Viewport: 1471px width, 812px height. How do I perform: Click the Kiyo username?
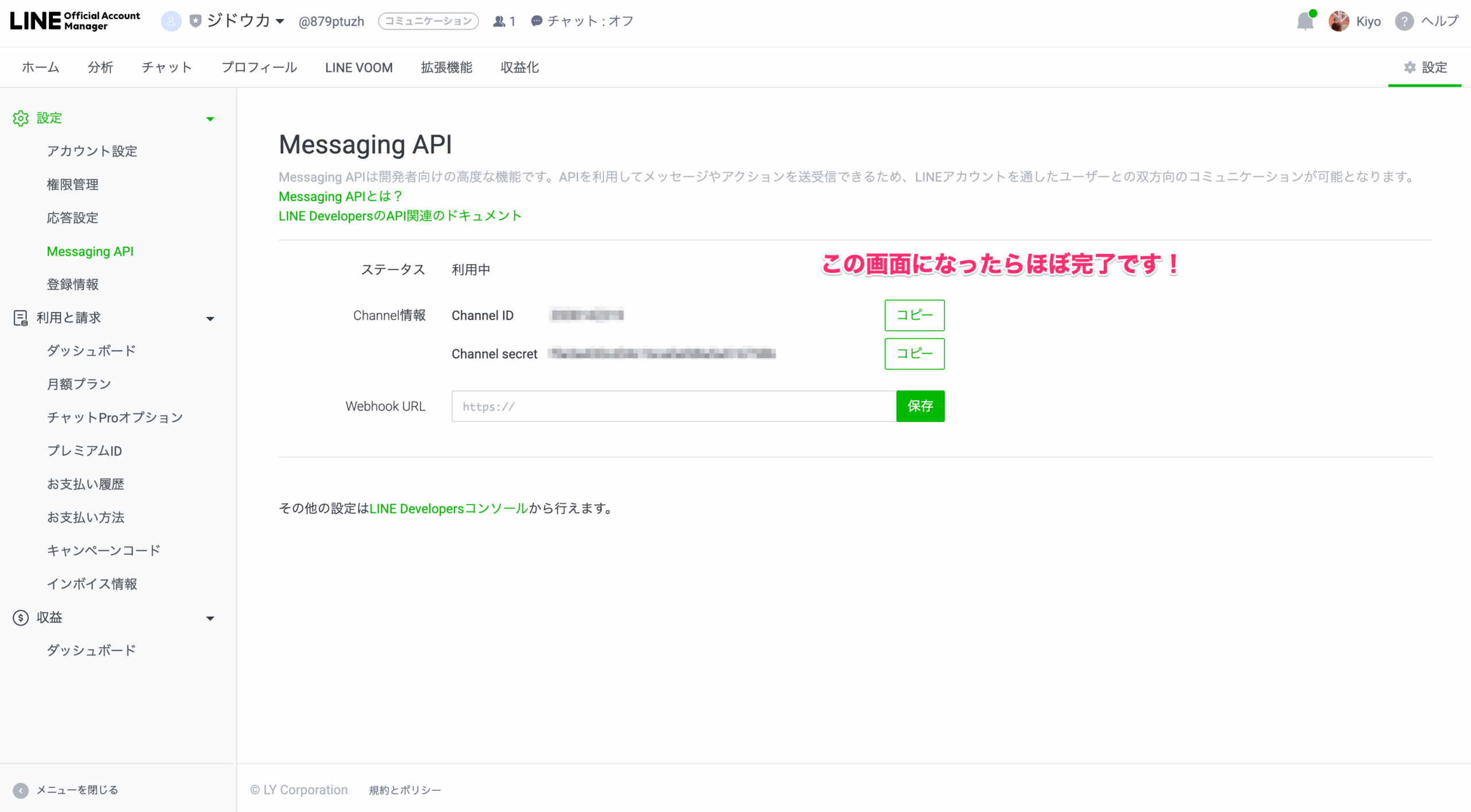click(x=1368, y=21)
